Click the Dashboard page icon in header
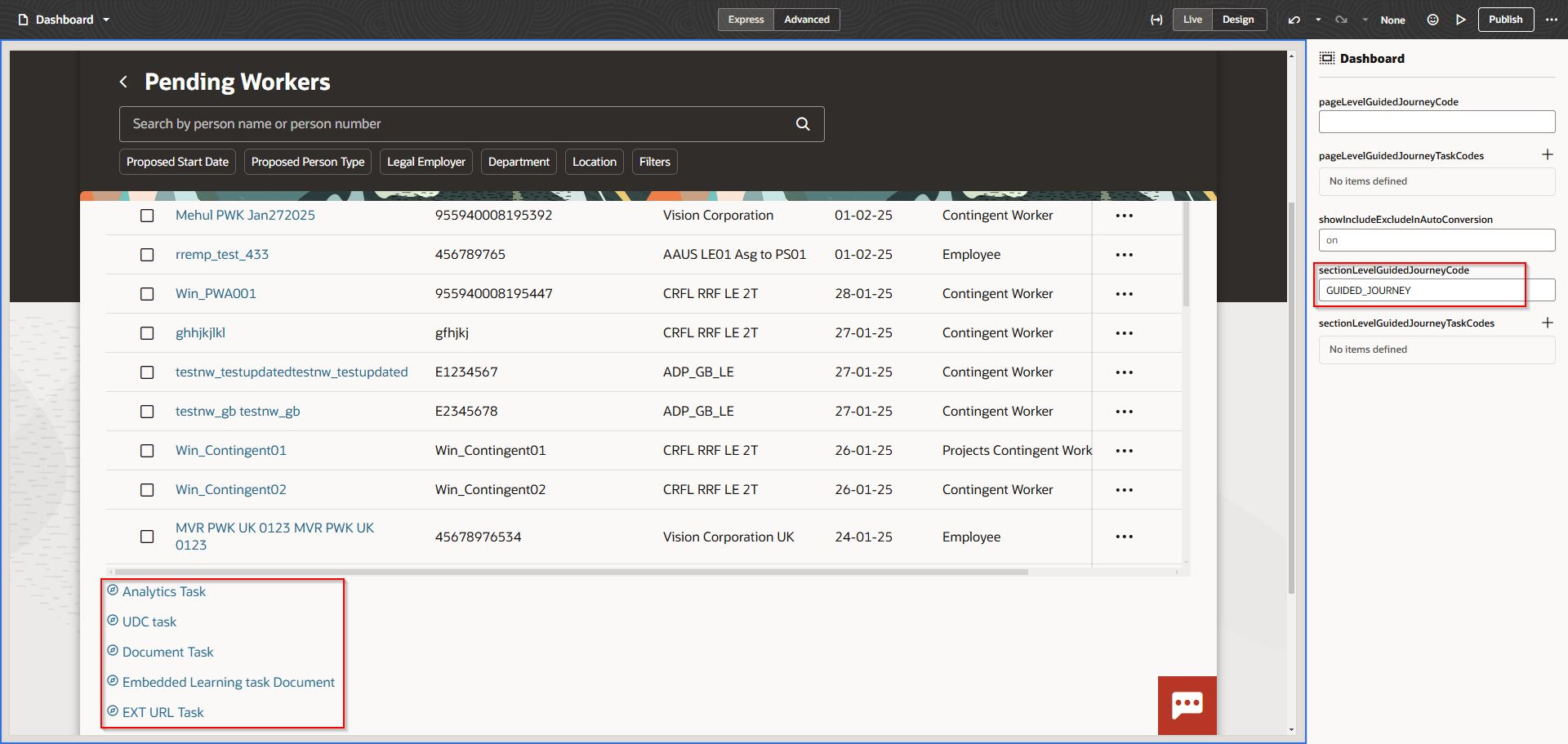1568x744 pixels. (23, 20)
